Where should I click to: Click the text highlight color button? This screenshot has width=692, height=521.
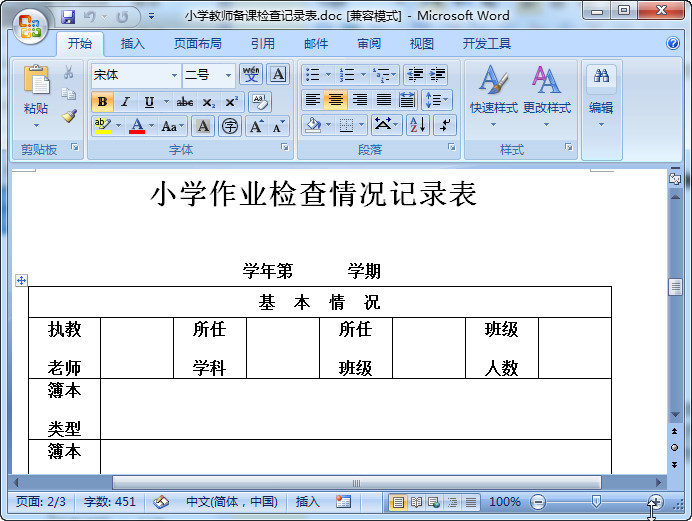pyautogui.click(x=103, y=127)
